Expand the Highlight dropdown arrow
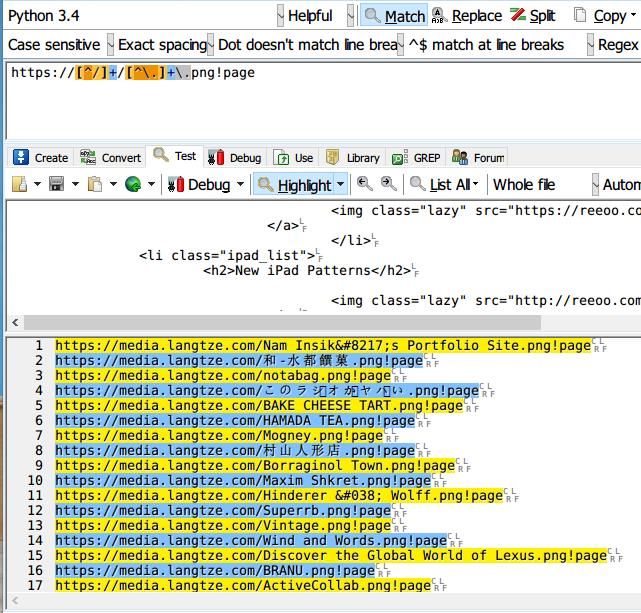The image size is (641, 613). click(x=341, y=184)
